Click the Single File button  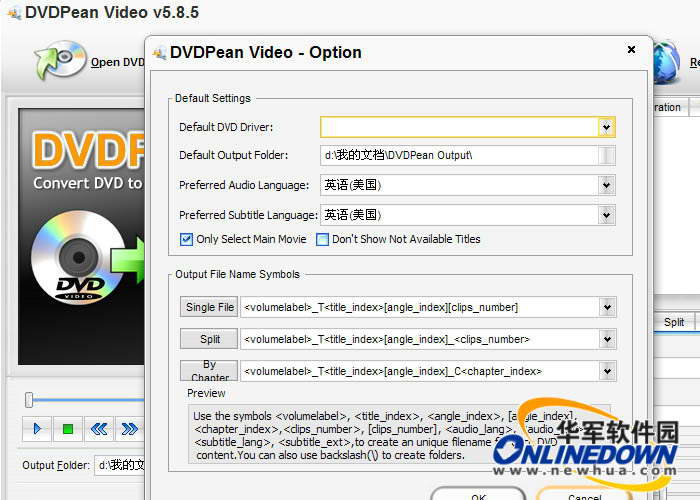pyautogui.click(x=209, y=307)
